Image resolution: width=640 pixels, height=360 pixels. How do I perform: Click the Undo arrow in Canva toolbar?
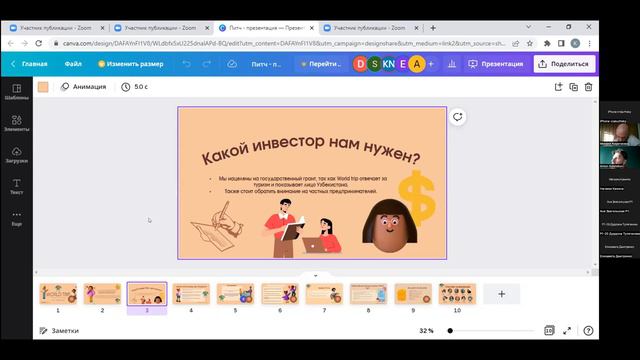pyautogui.click(x=187, y=64)
